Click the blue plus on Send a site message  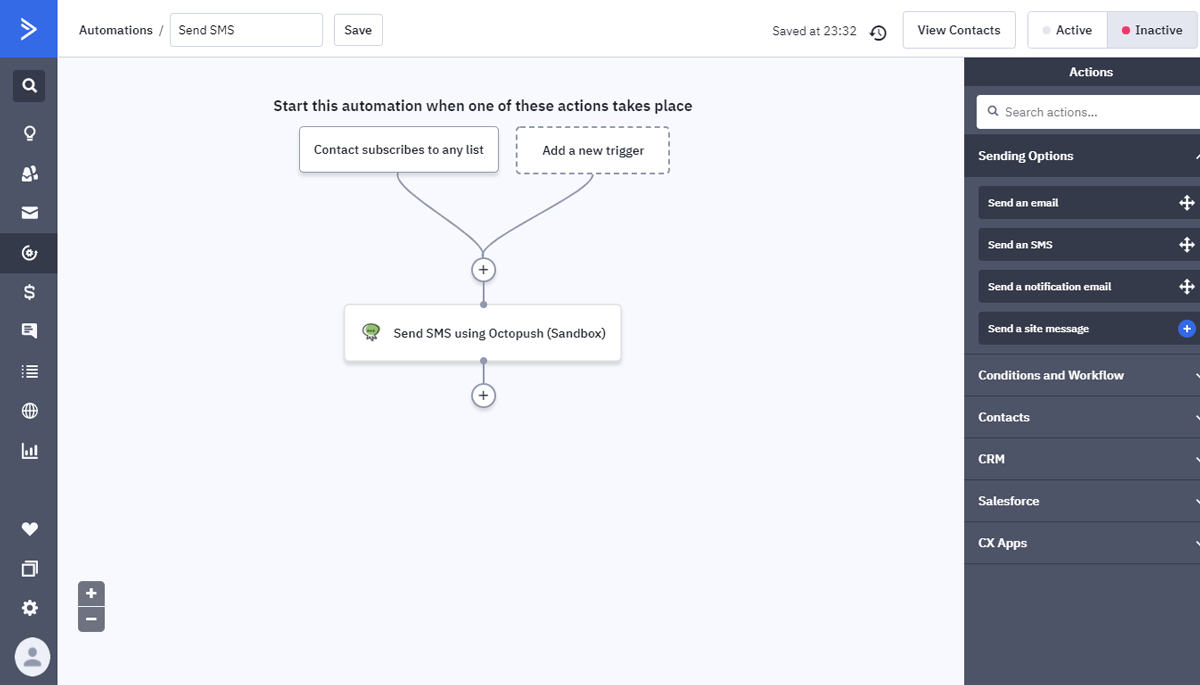coord(1186,328)
